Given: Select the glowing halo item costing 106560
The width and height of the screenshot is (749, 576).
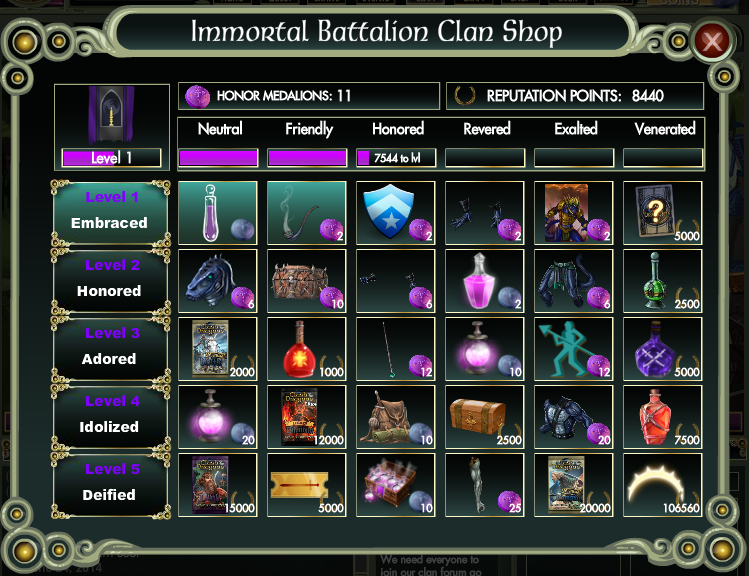Looking at the screenshot, I should click(x=663, y=485).
